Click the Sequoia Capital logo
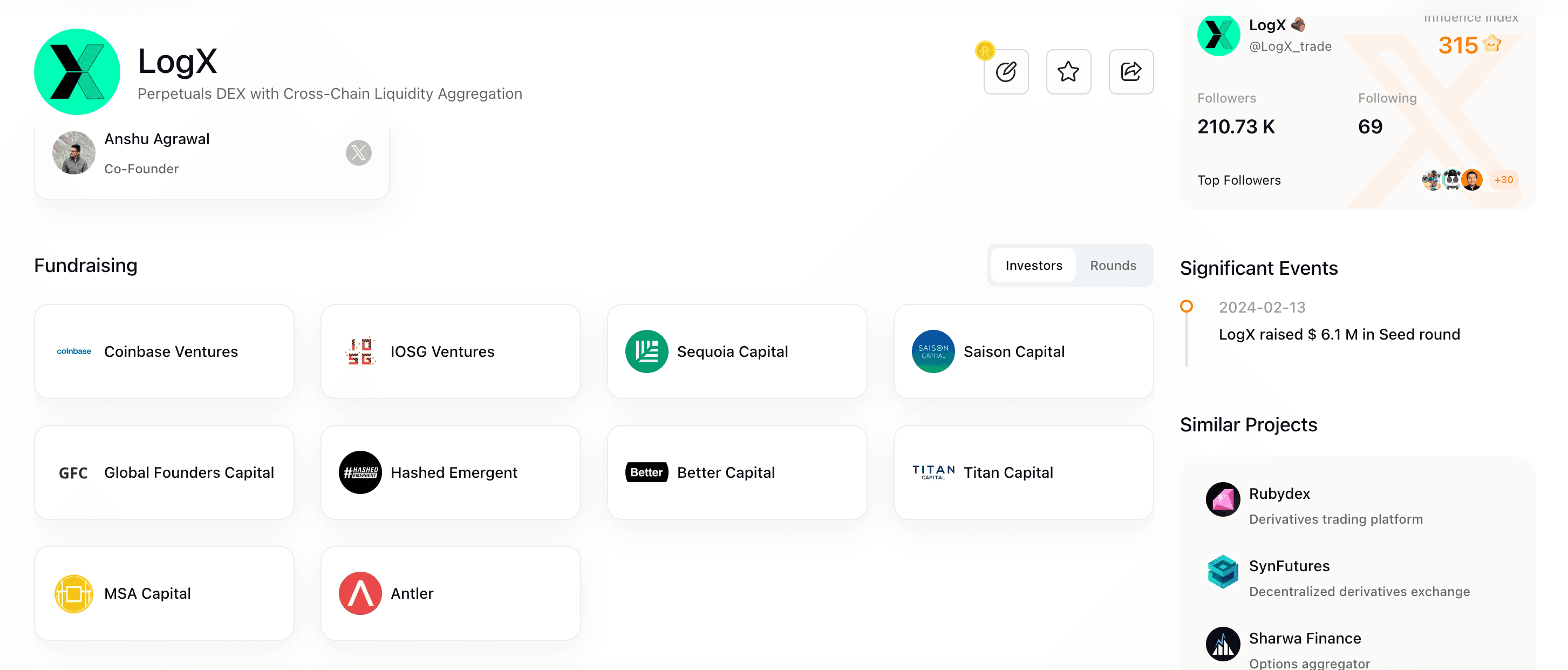This screenshot has width=1568, height=670. coord(646,351)
